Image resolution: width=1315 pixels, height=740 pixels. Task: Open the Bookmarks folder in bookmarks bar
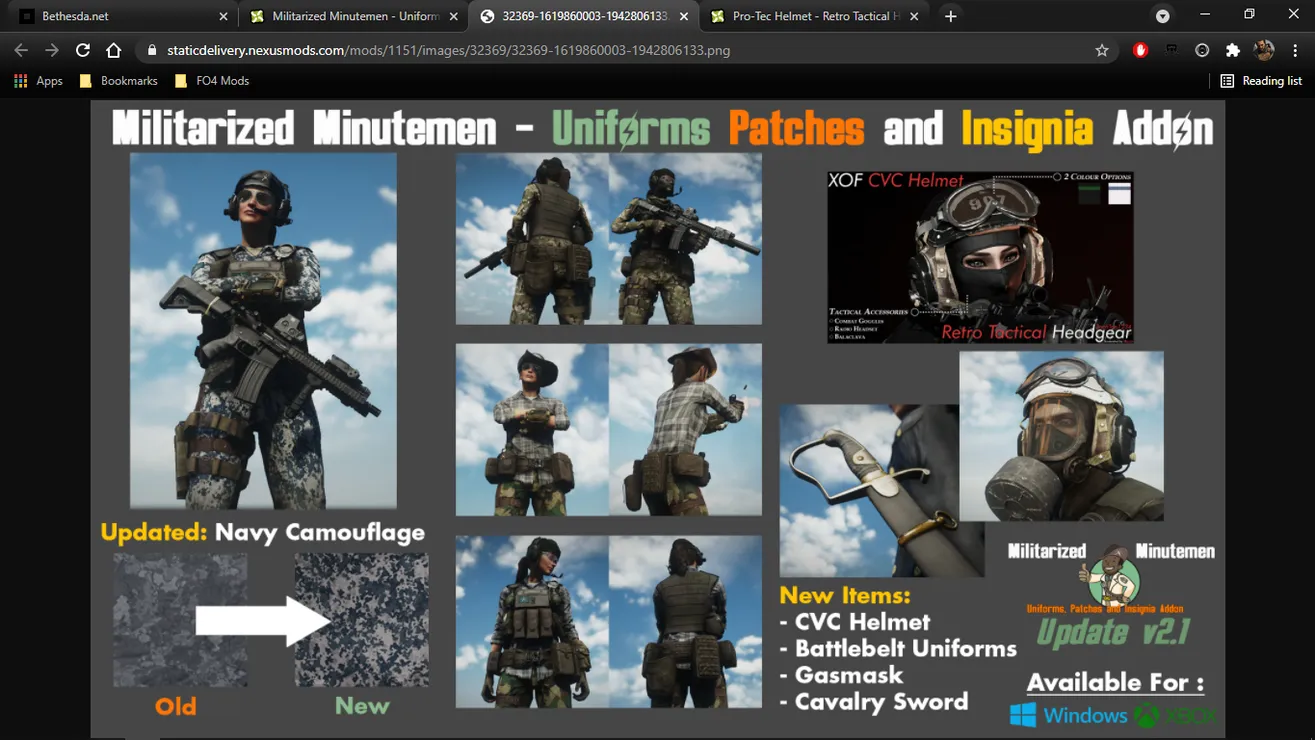pyautogui.click(x=119, y=81)
